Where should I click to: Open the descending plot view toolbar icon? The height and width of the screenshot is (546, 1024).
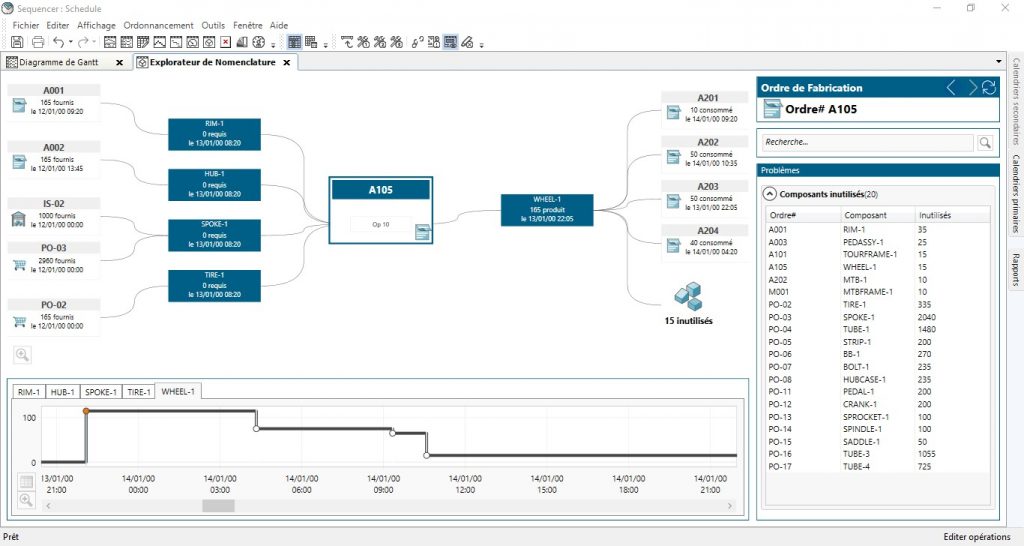click(176, 42)
